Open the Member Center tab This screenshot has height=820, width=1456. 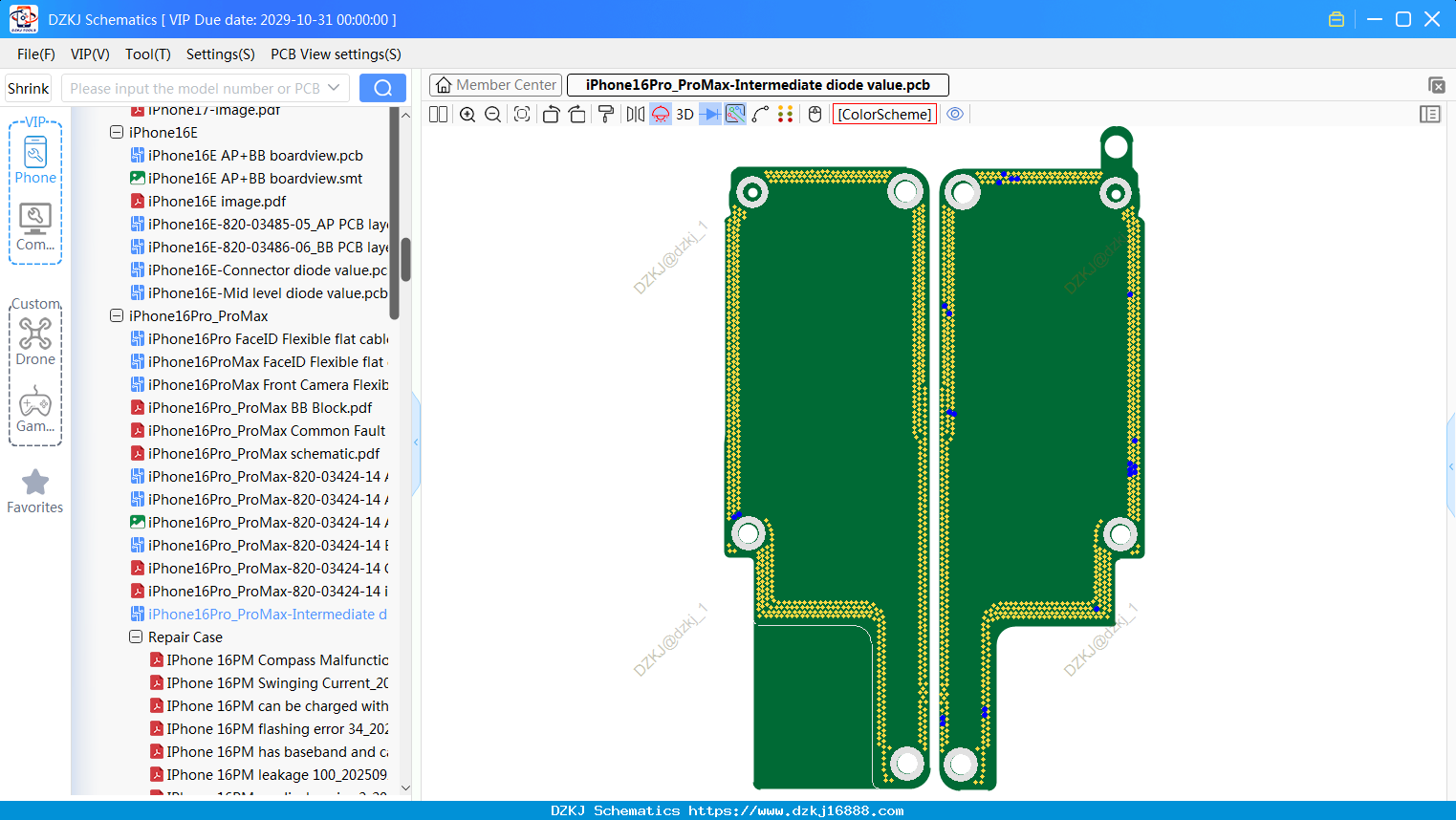coord(495,85)
